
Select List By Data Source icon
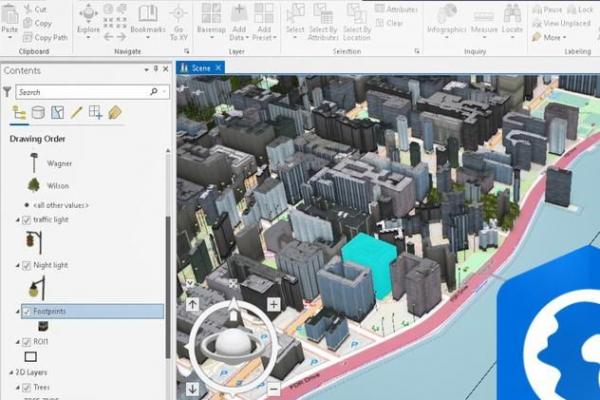pyautogui.click(x=38, y=112)
